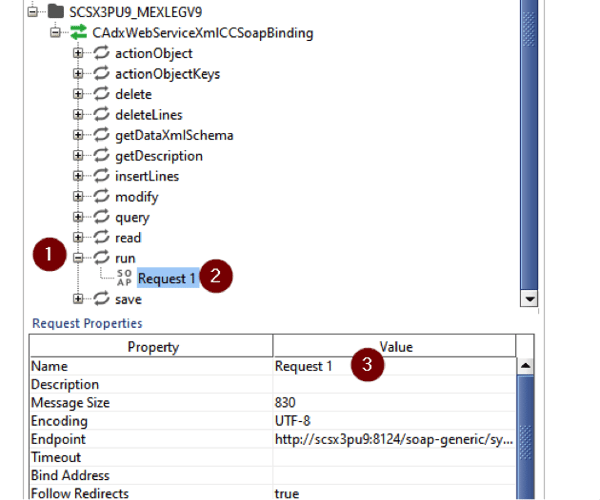Click the Value column header
This screenshot has height=500, width=600.
pyautogui.click(x=395, y=347)
